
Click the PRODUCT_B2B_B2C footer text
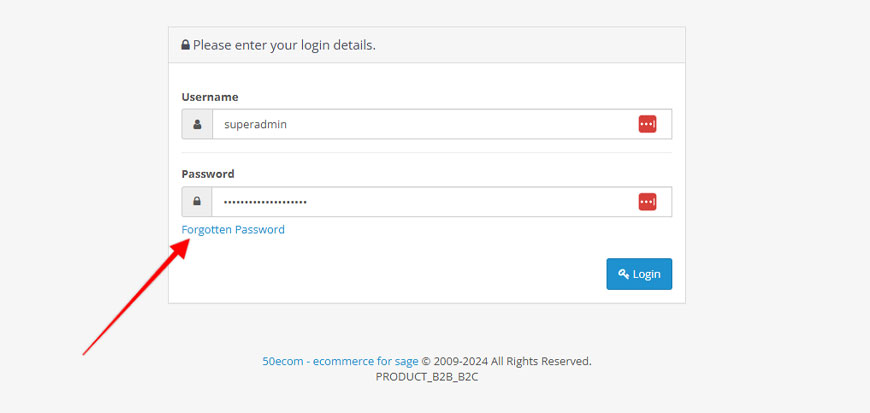pyautogui.click(x=427, y=377)
